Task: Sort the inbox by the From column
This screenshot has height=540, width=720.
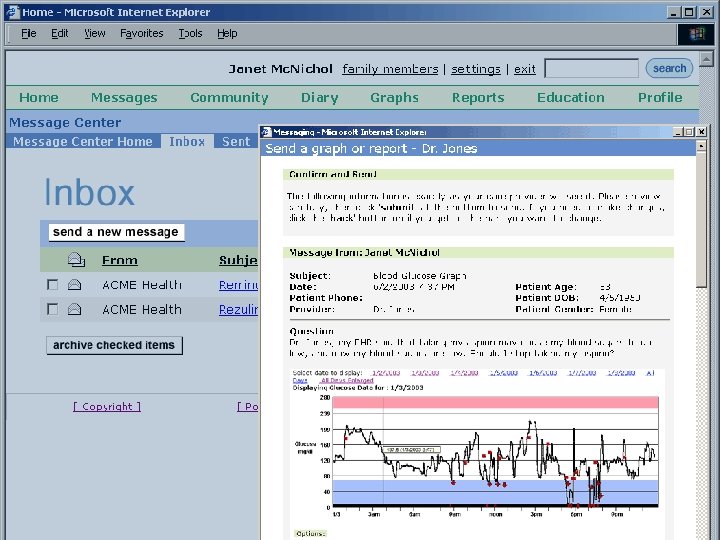Action: tap(120, 260)
